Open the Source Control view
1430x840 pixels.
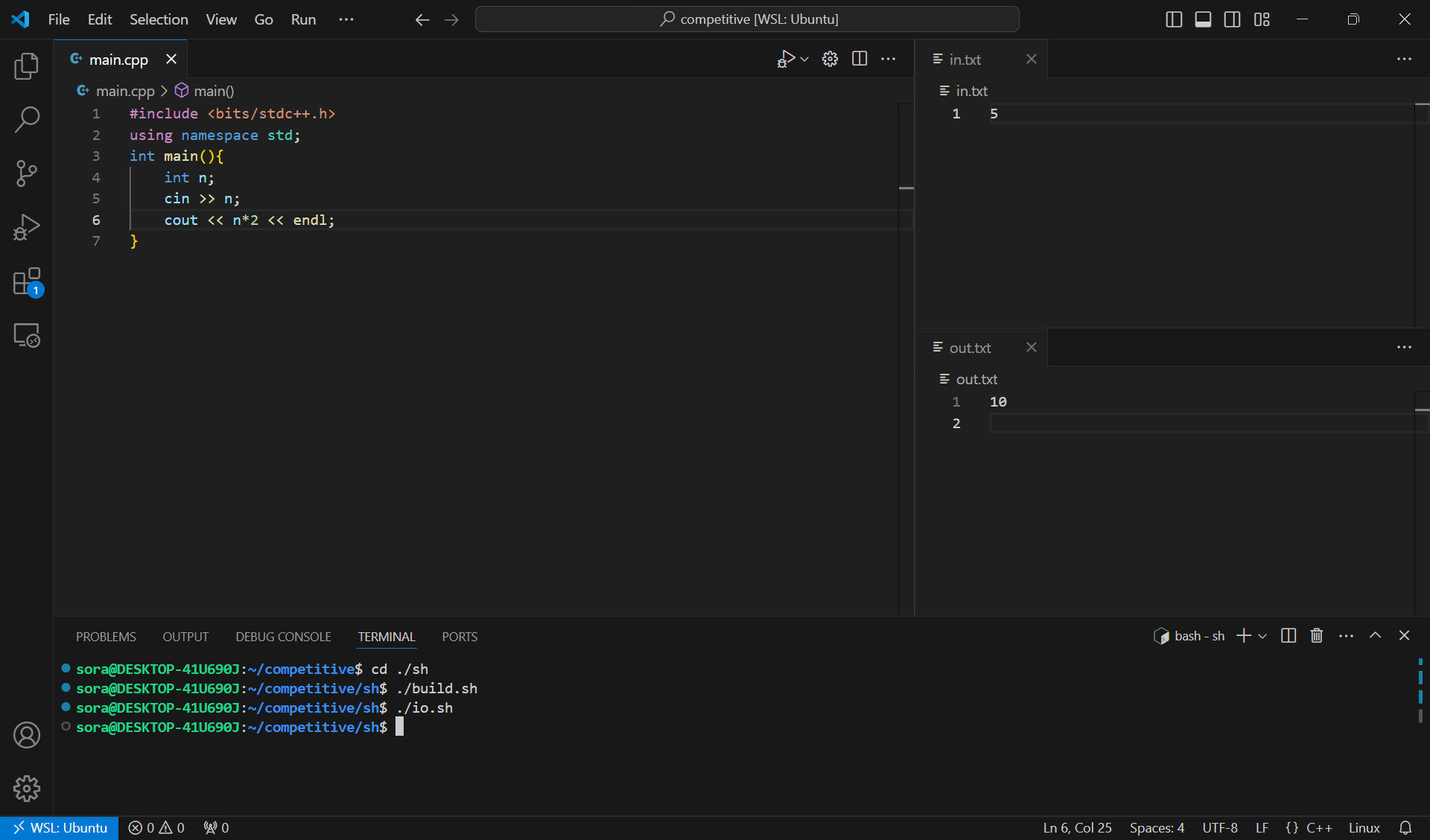coord(27,173)
